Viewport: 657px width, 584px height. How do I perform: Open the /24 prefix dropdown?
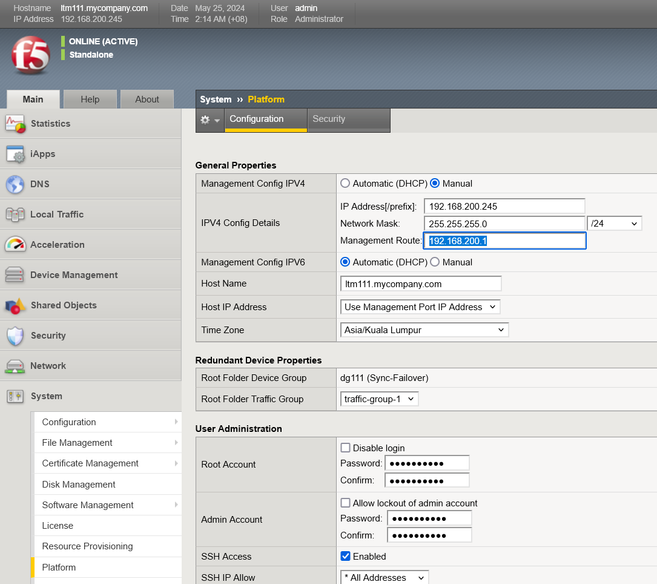[613, 224]
